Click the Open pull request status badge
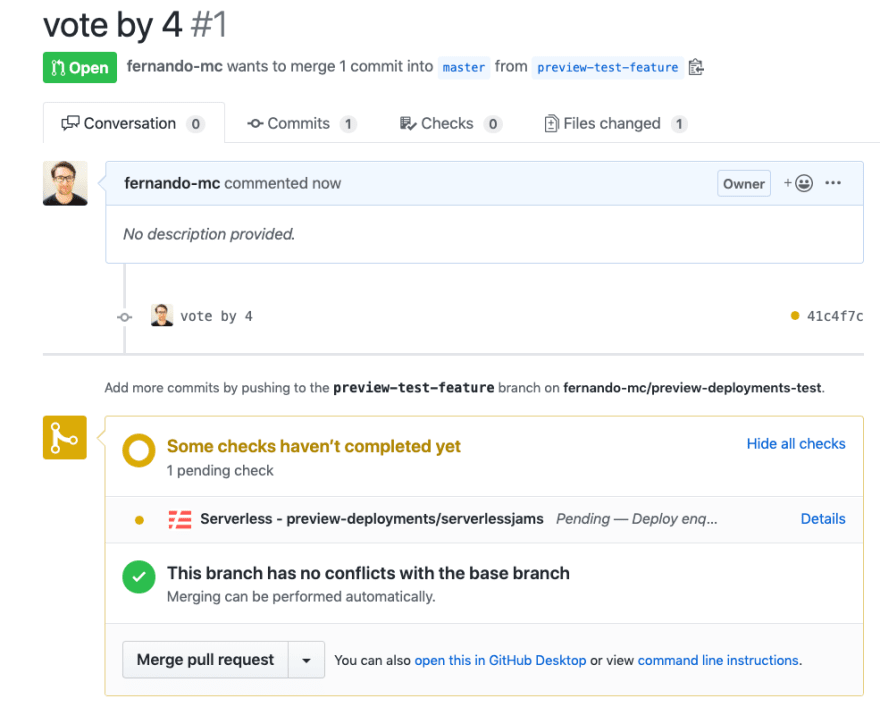 tap(80, 67)
